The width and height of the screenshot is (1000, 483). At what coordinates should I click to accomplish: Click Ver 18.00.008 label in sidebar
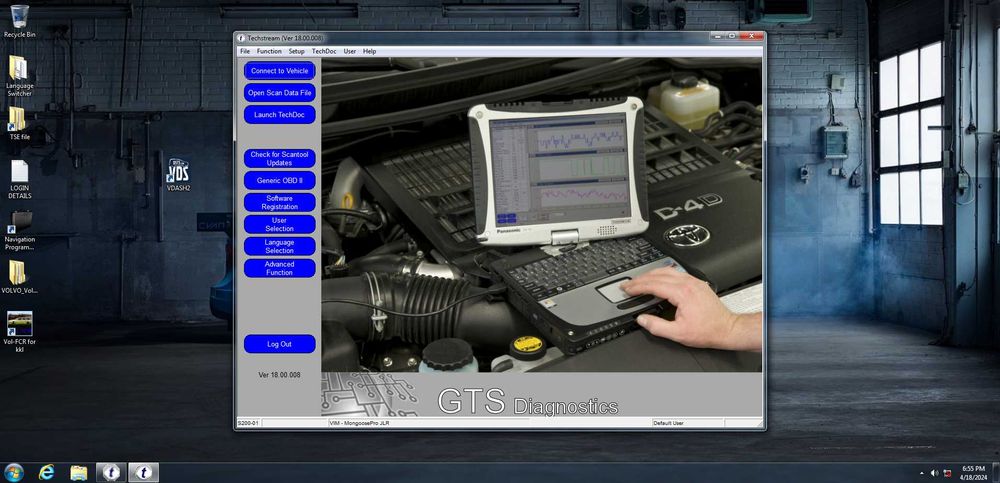(x=279, y=375)
